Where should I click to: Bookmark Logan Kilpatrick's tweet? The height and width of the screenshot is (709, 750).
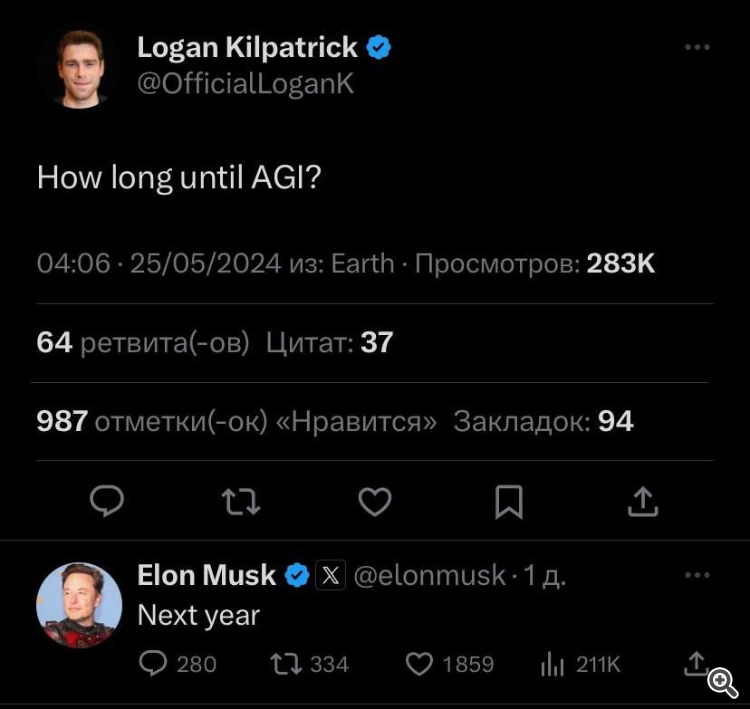pos(509,502)
